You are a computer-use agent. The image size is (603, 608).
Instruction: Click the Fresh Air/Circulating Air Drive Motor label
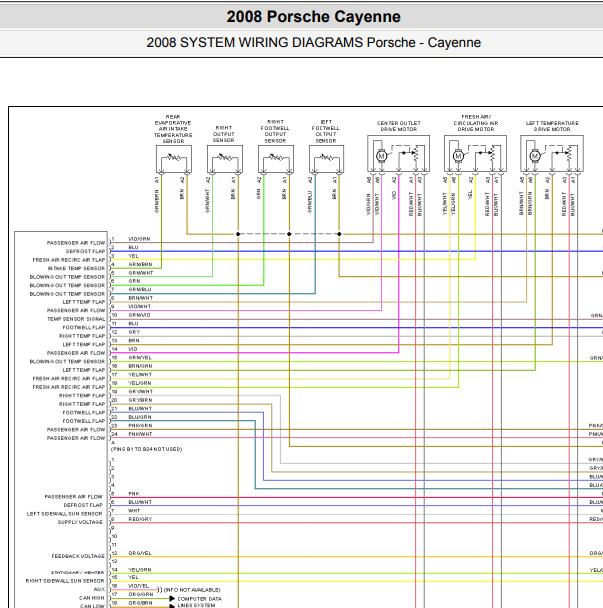point(476,123)
